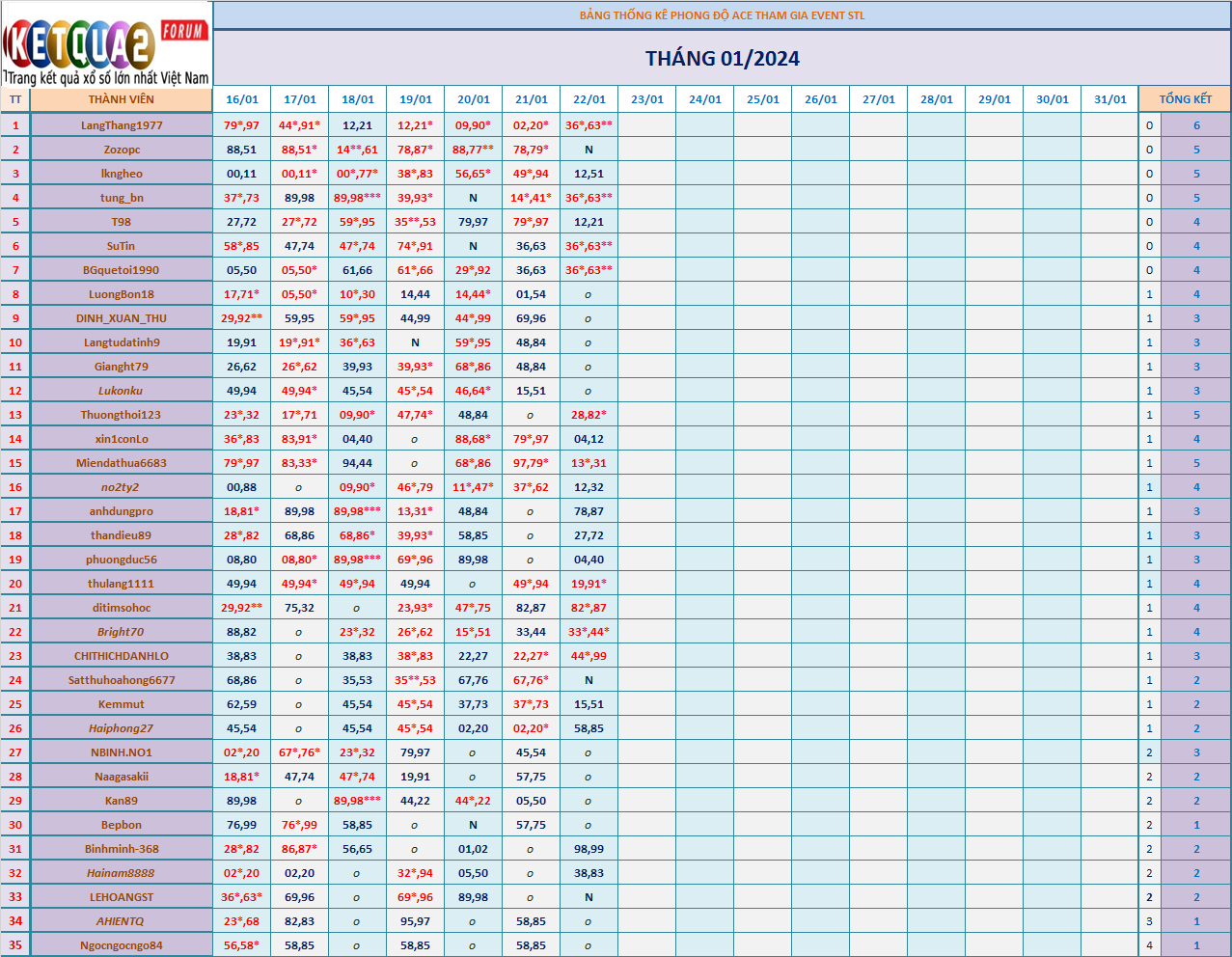1232x957 pixels.
Task: Click BGquetoi1990's '61*,66' cell
Action: pyautogui.click(x=416, y=270)
